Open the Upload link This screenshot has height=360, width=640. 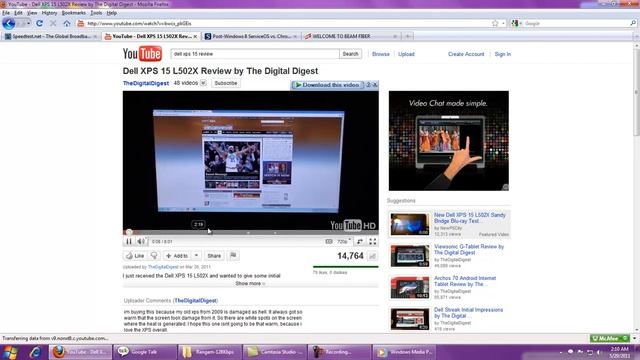pyautogui.click(x=406, y=54)
